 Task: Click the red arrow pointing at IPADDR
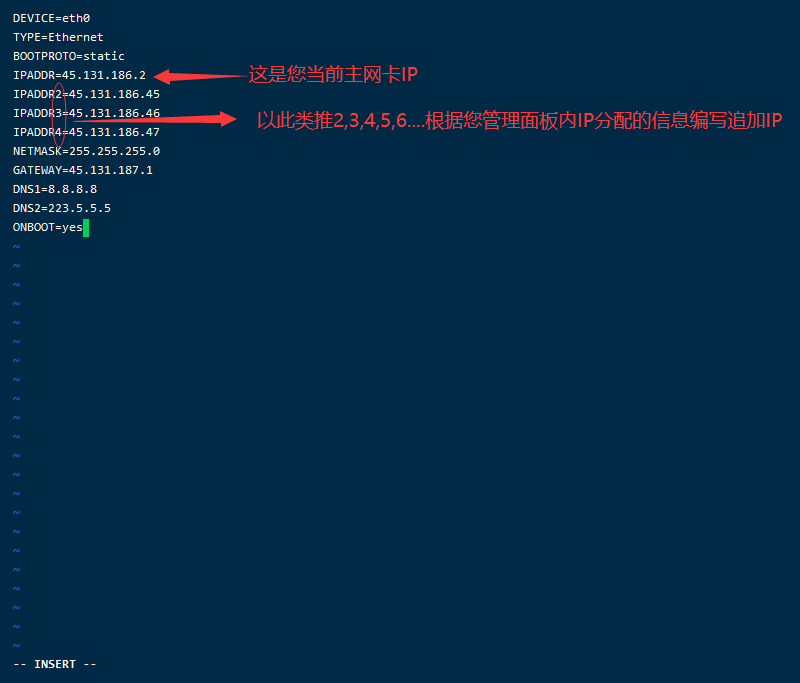click(x=200, y=77)
